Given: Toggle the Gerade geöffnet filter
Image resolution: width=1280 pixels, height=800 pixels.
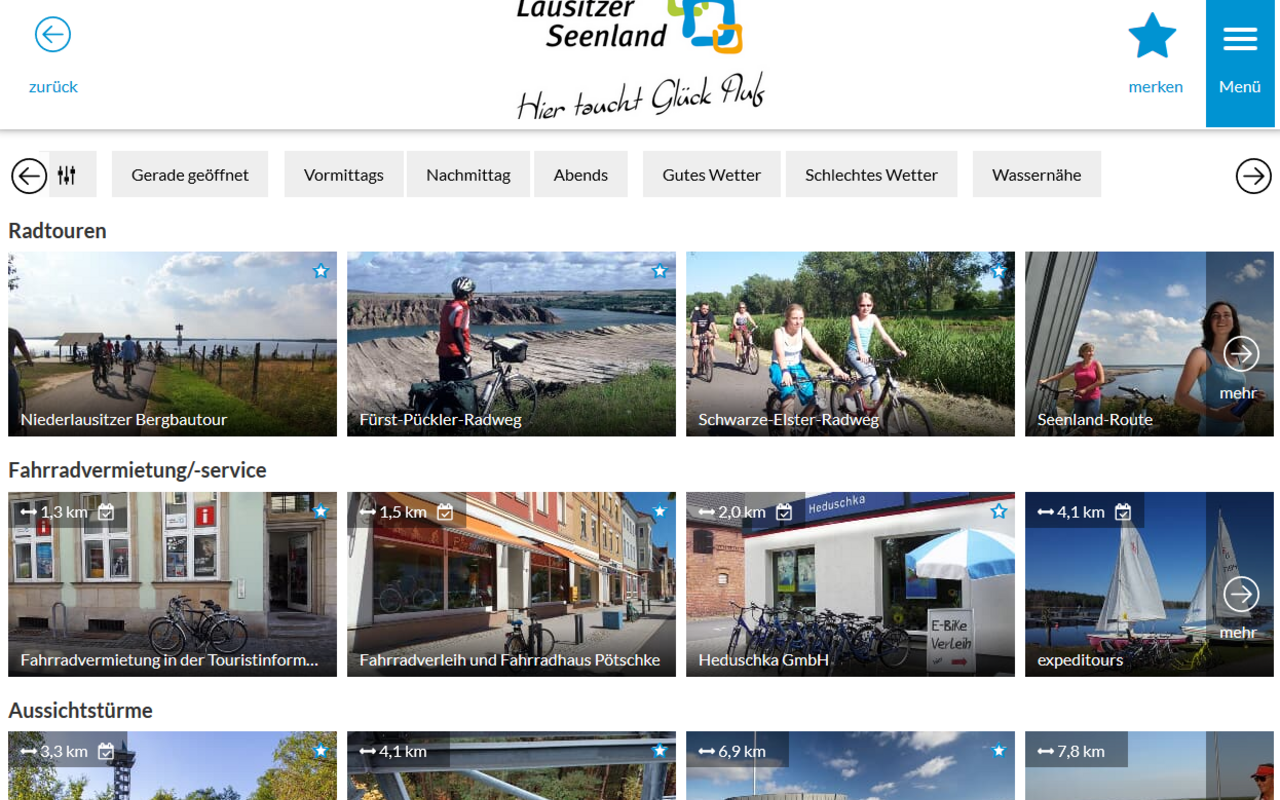Looking at the screenshot, I should tap(190, 174).
